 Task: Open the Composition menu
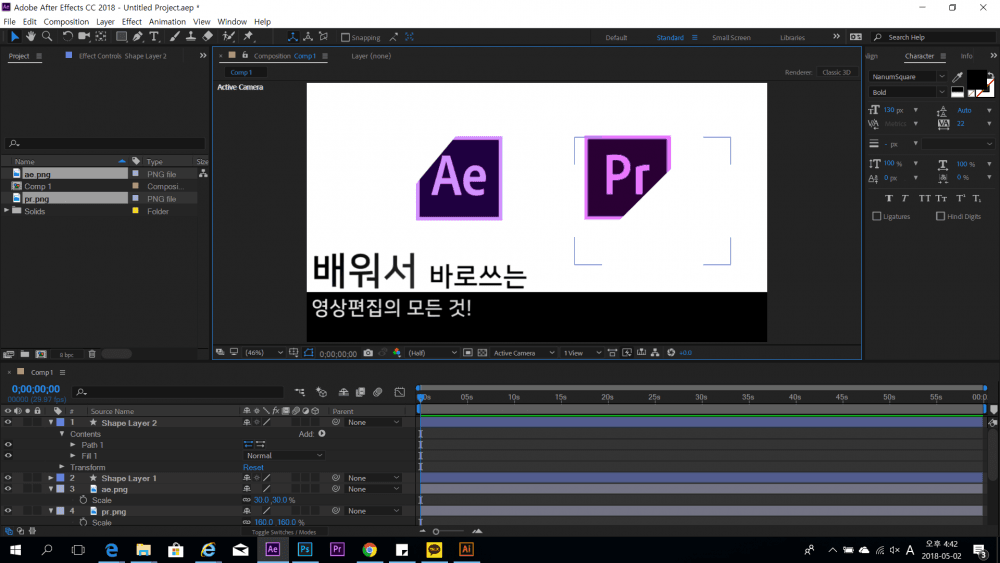66,22
